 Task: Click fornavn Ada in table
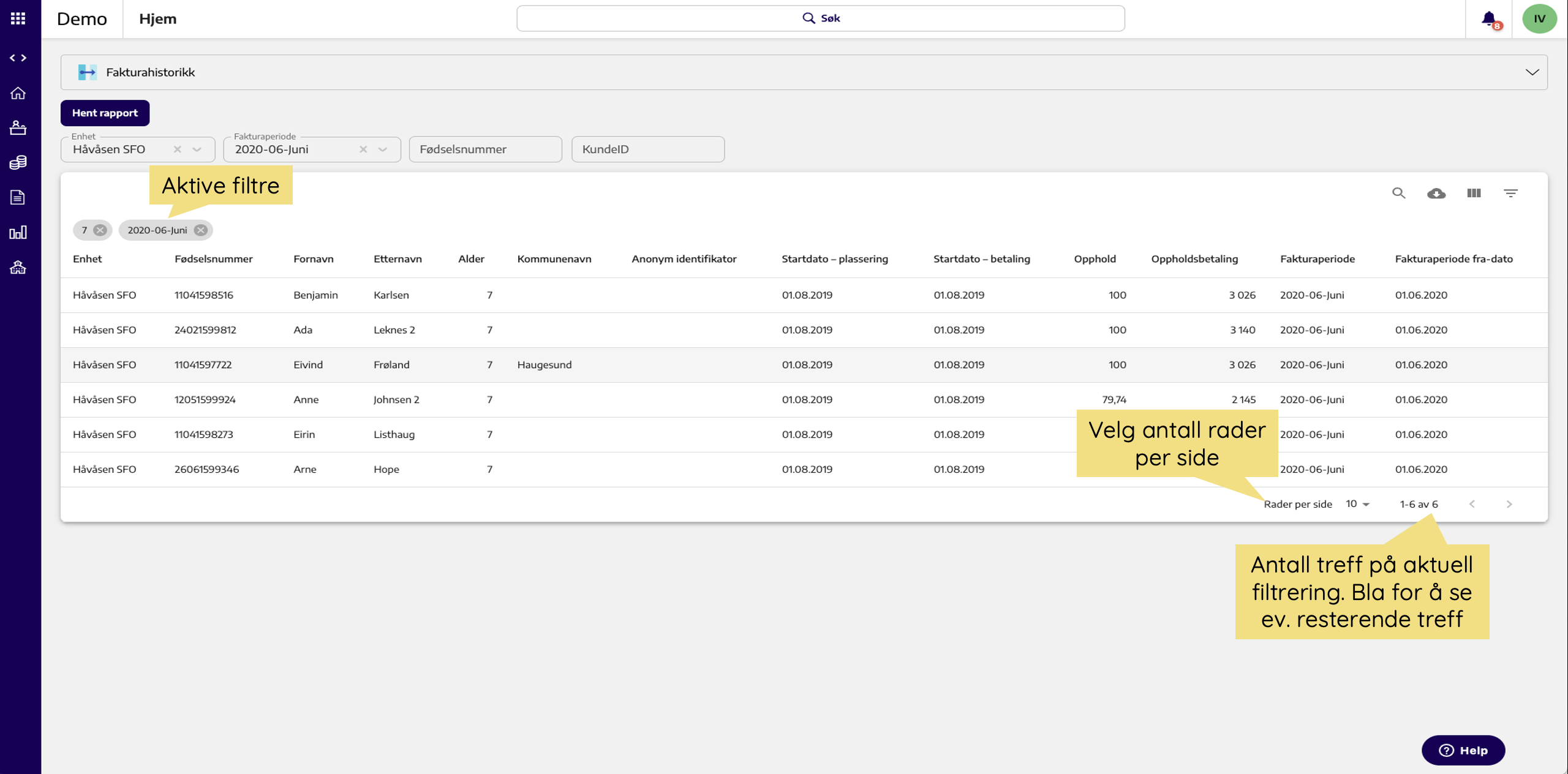coord(303,329)
